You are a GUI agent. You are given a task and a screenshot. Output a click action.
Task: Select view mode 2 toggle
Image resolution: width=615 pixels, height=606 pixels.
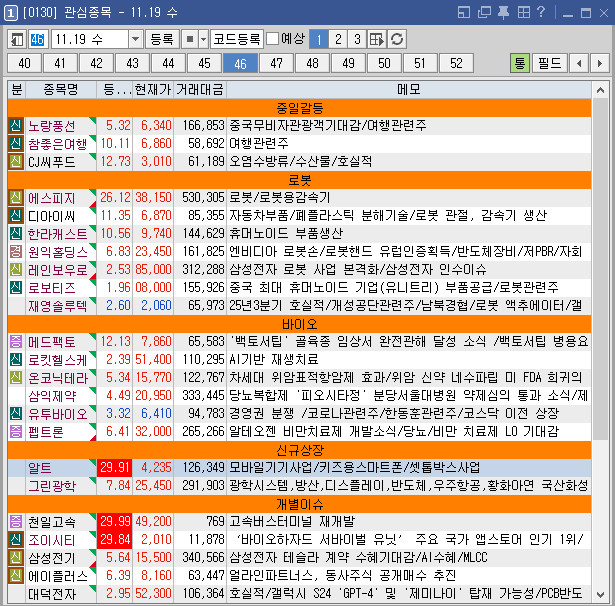pyautogui.click(x=336, y=39)
